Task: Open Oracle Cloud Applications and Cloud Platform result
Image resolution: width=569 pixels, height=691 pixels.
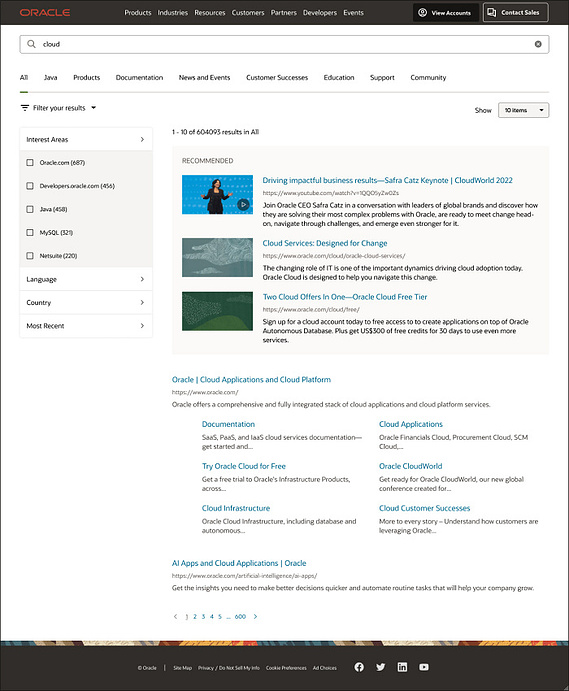Action: (251, 379)
